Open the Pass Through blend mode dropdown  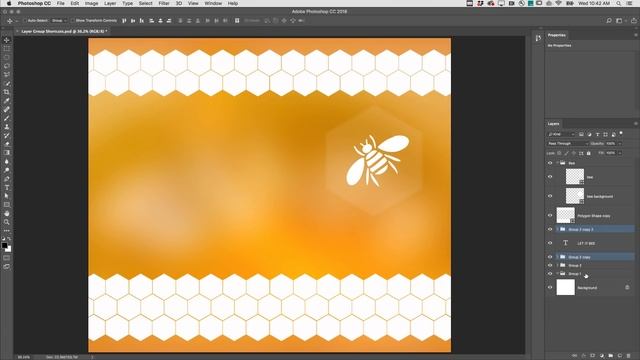[x=568, y=144]
